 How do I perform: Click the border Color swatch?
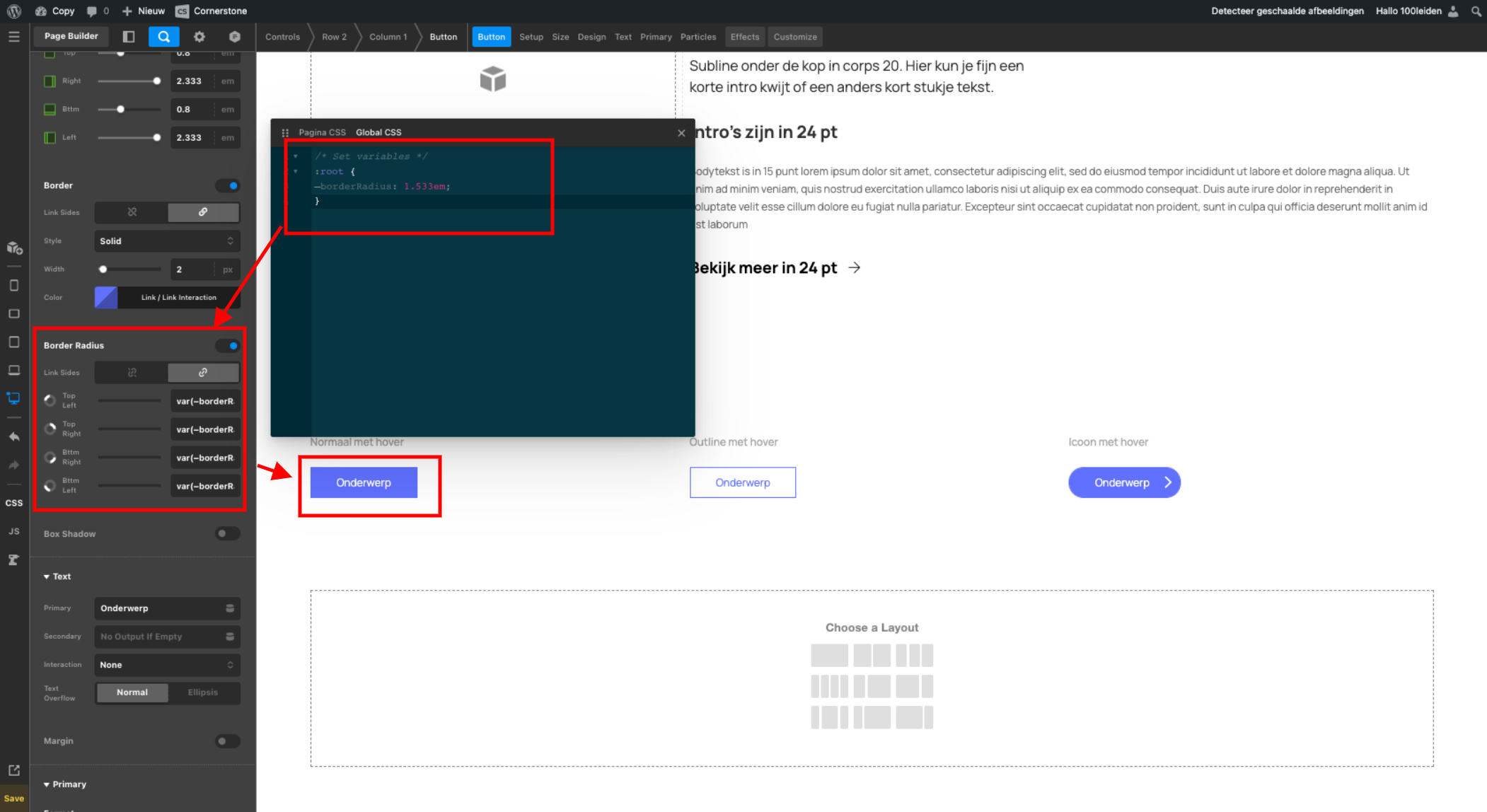click(x=106, y=297)
